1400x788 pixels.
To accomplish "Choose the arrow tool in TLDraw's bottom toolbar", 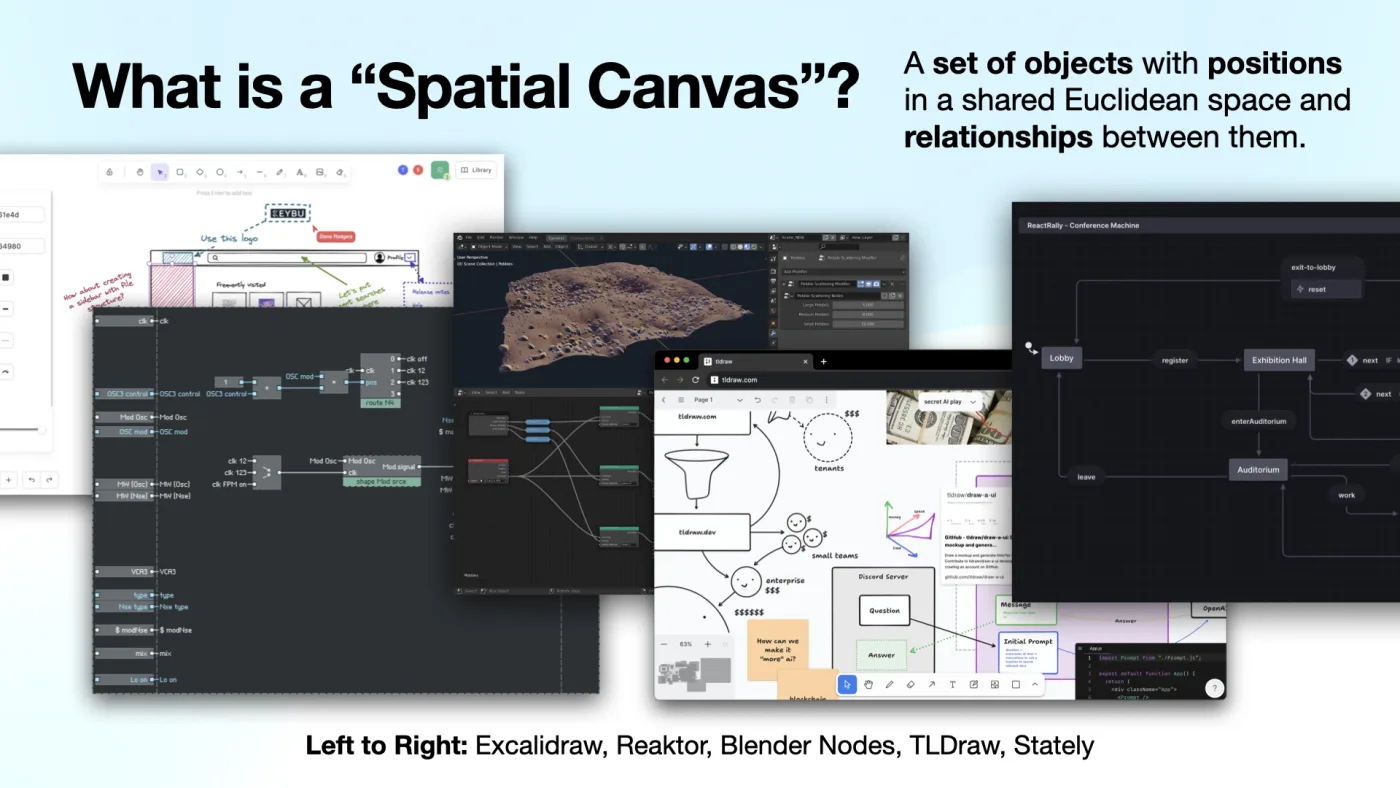I will pyautogui.click(x=931, y=685).
